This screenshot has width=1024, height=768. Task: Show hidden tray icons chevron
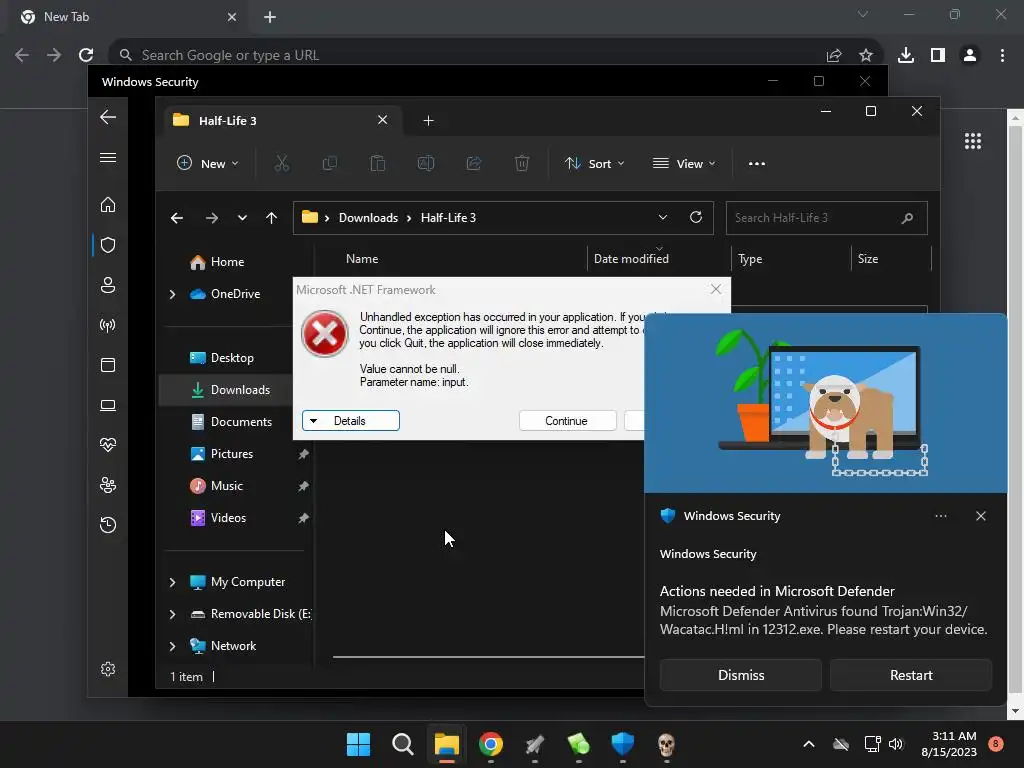pos(808,744)
